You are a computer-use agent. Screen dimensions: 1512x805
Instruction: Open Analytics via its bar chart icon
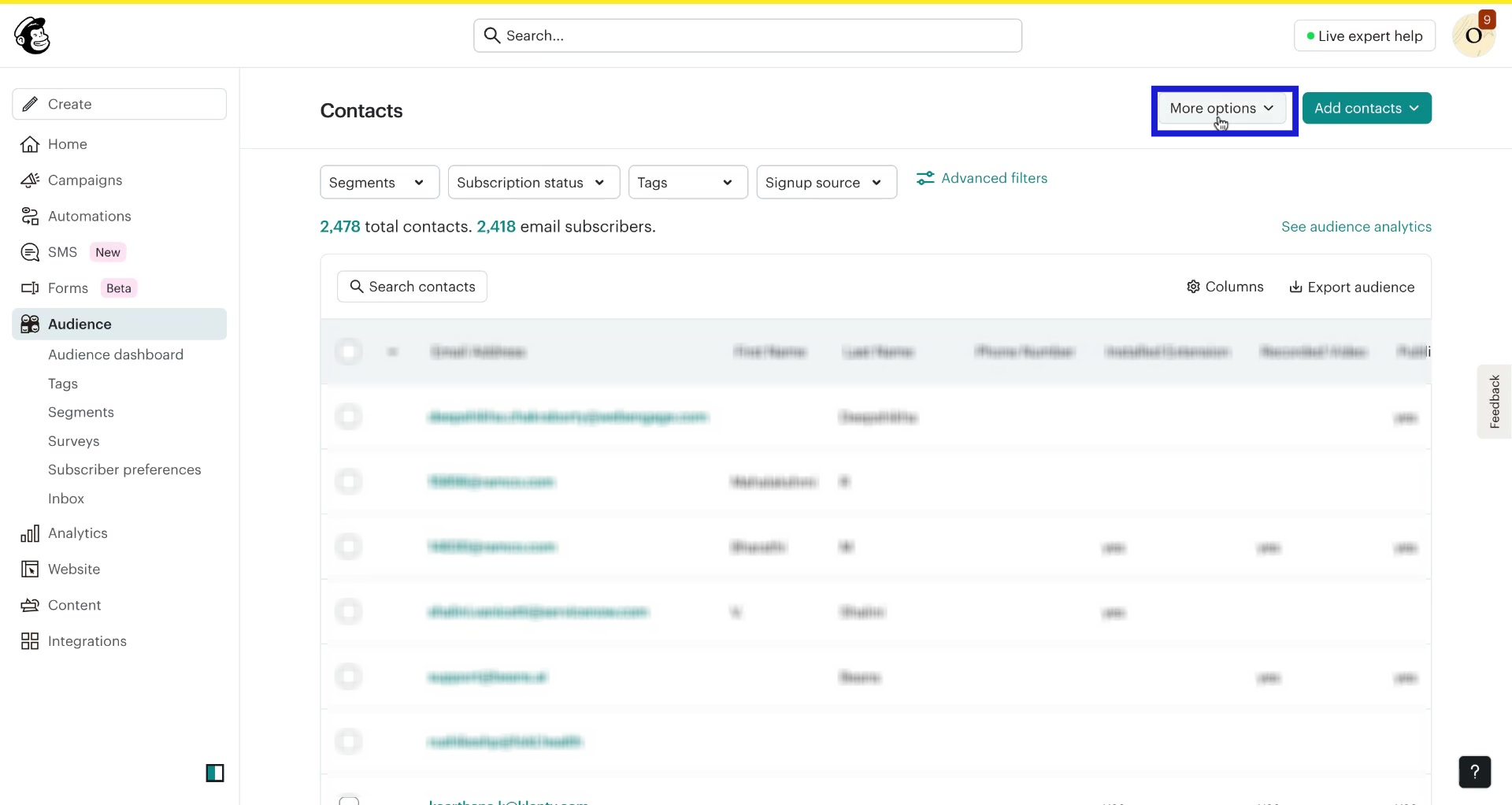pyautogui.click(x=29, y=532)
